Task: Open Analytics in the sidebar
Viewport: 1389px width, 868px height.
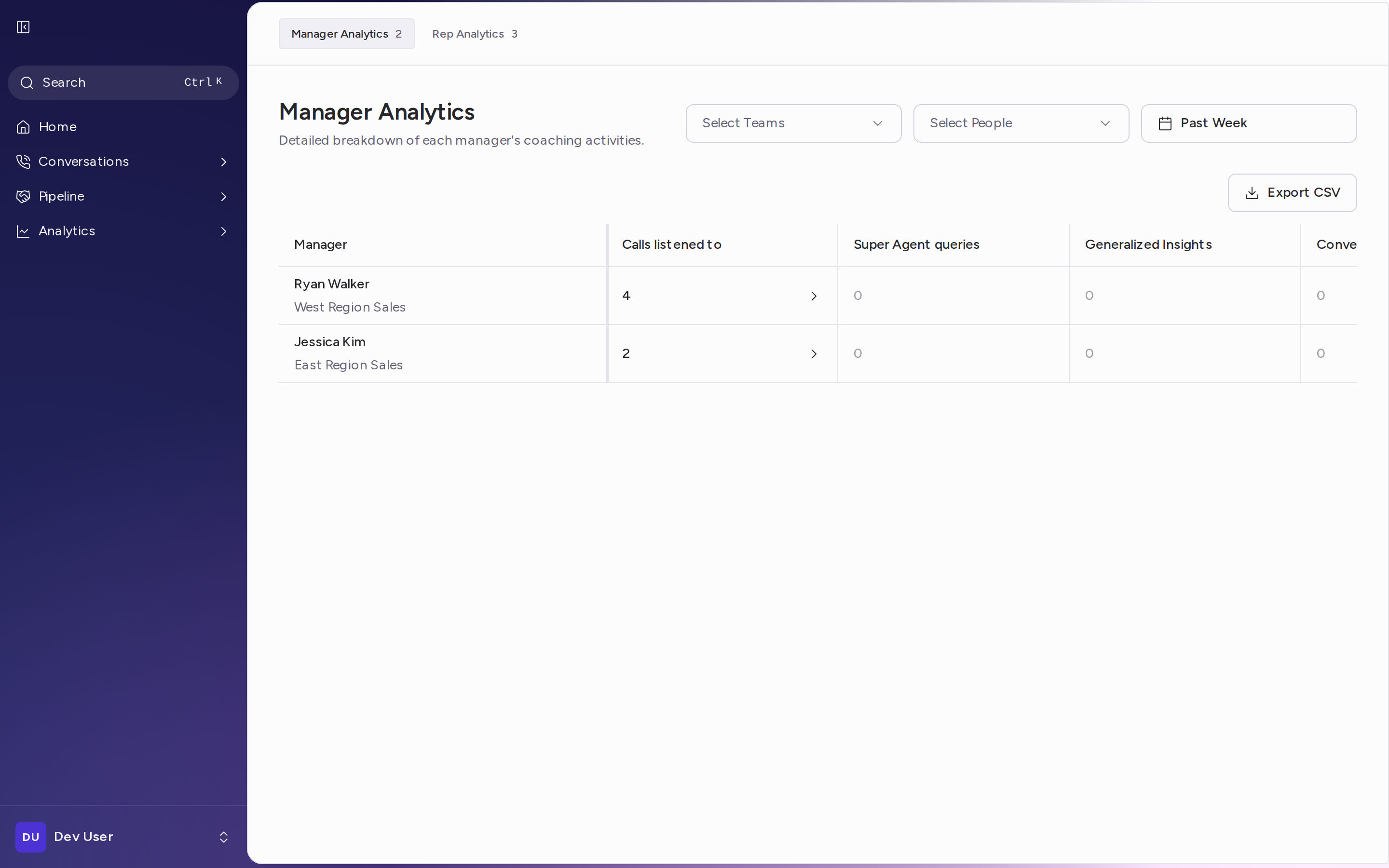Action: click(x=123, y=231)
